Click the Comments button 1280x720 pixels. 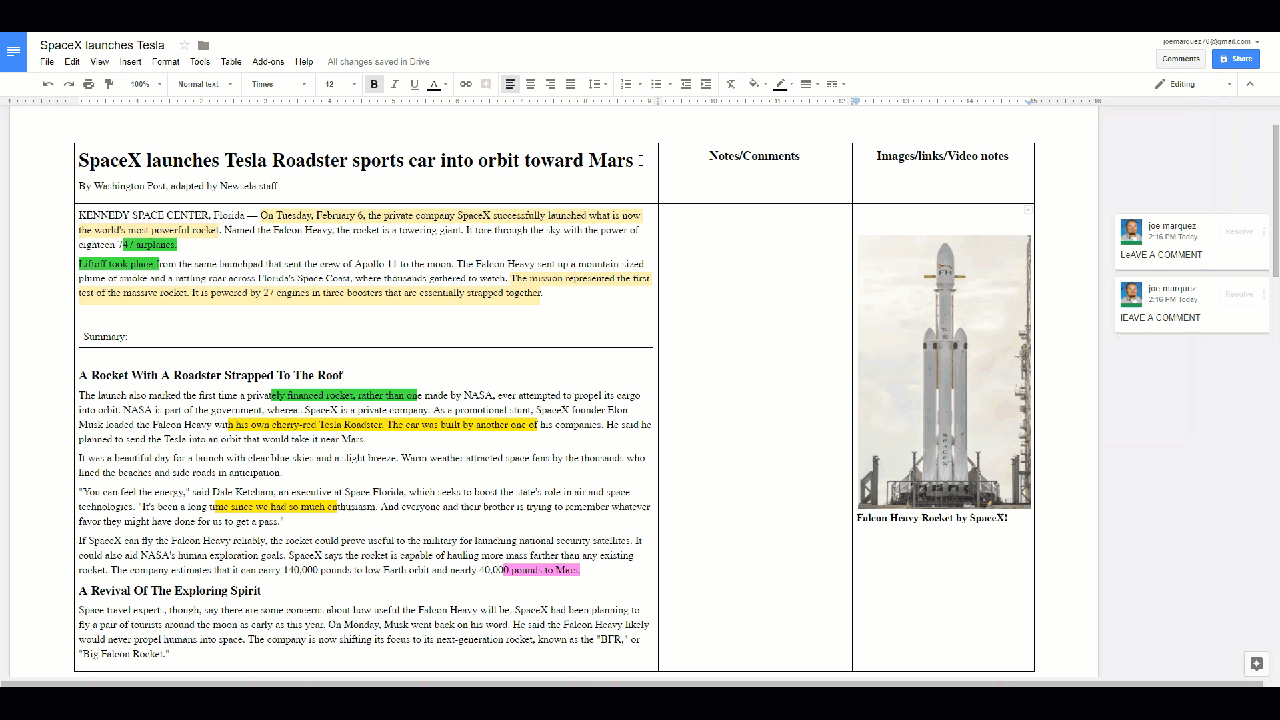click(1181, 59)
